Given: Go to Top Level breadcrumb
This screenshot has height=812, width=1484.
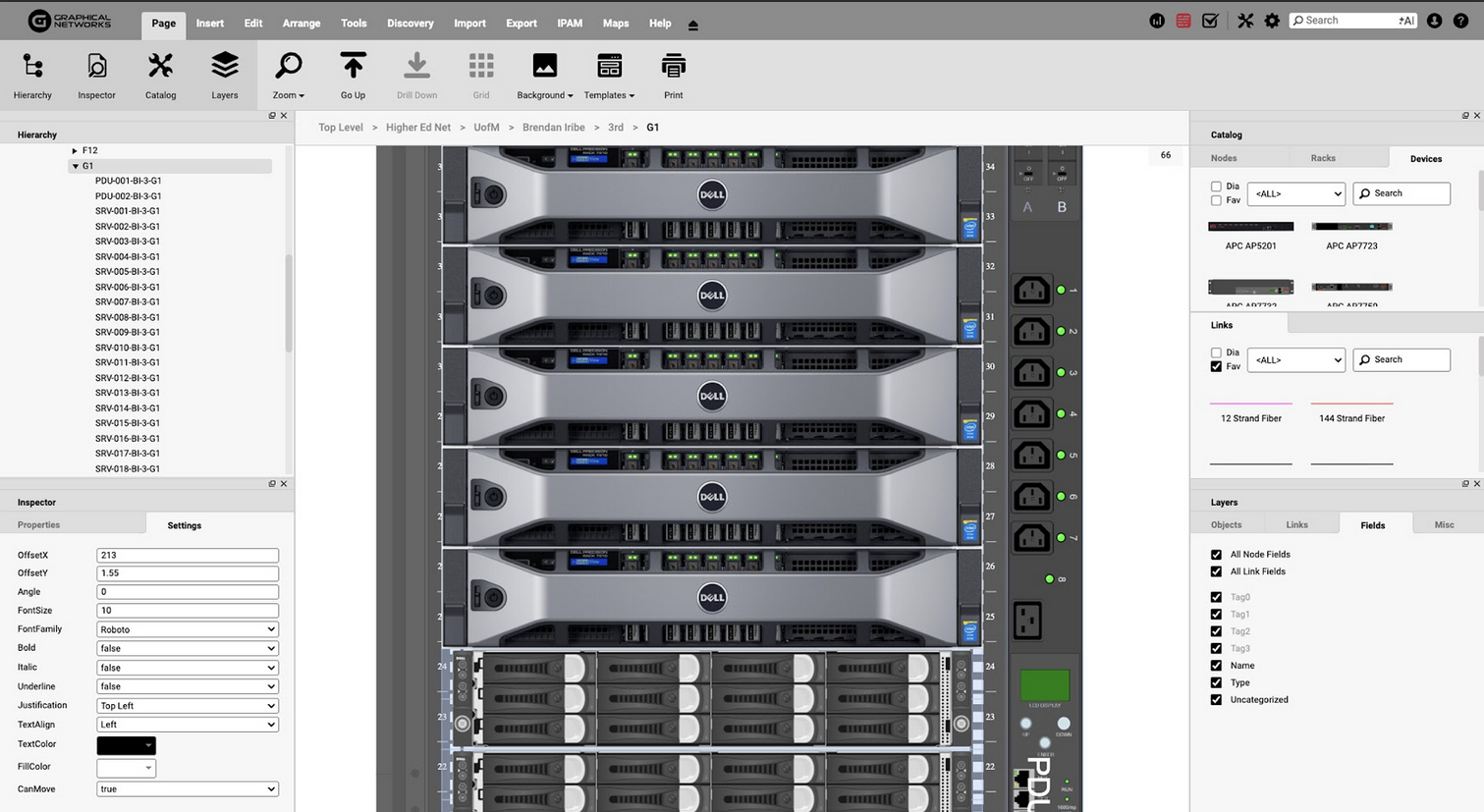Looking at the screenshot, I should pyautogui.click(x=341, y=128).
